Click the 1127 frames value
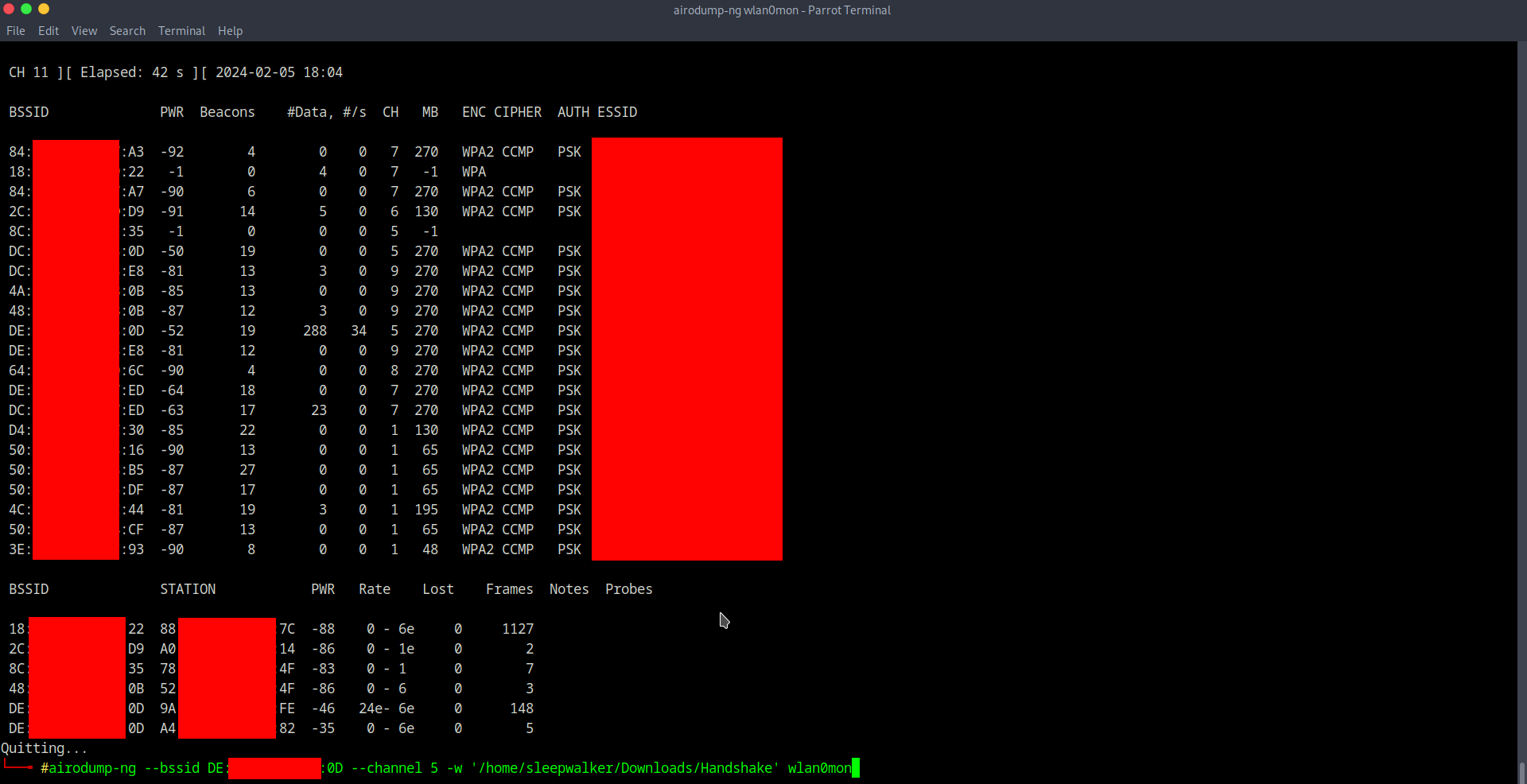Viewport: 1527px width, 784px height. click(x=518, y=629)
